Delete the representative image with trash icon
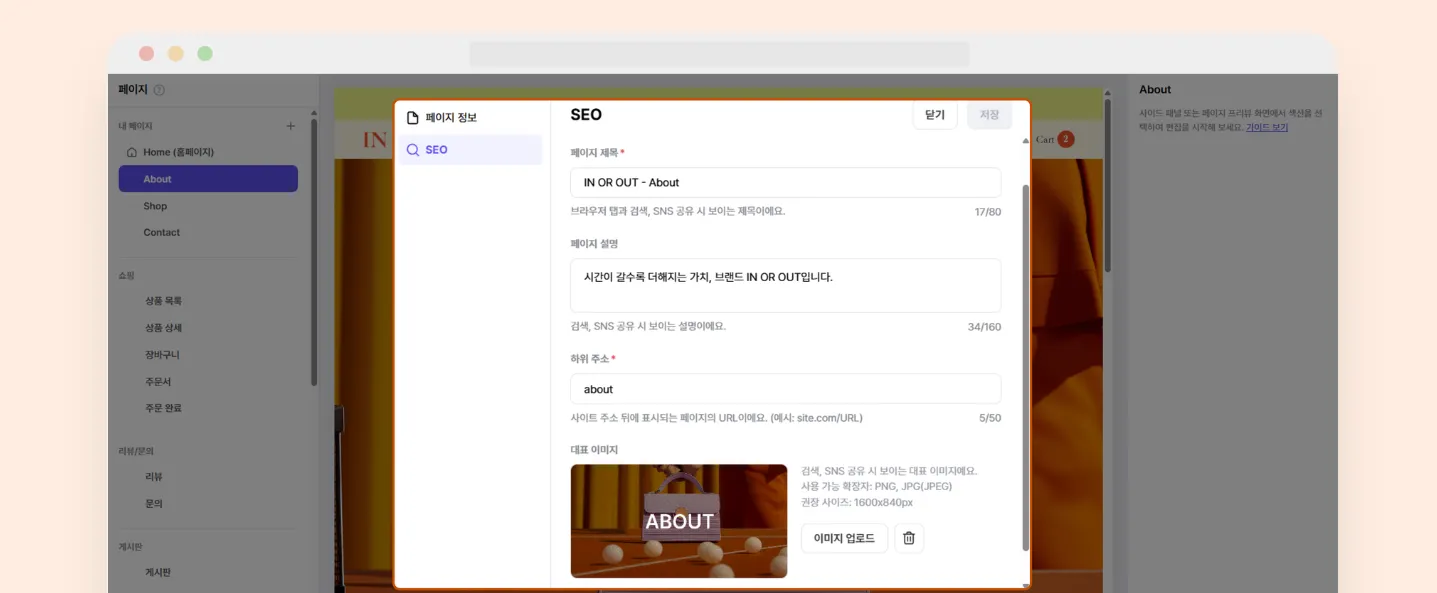 [909, 538]
